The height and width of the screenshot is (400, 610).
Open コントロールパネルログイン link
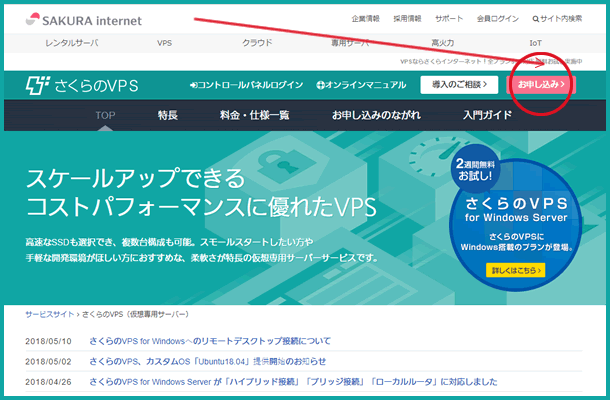coord(247,85)
